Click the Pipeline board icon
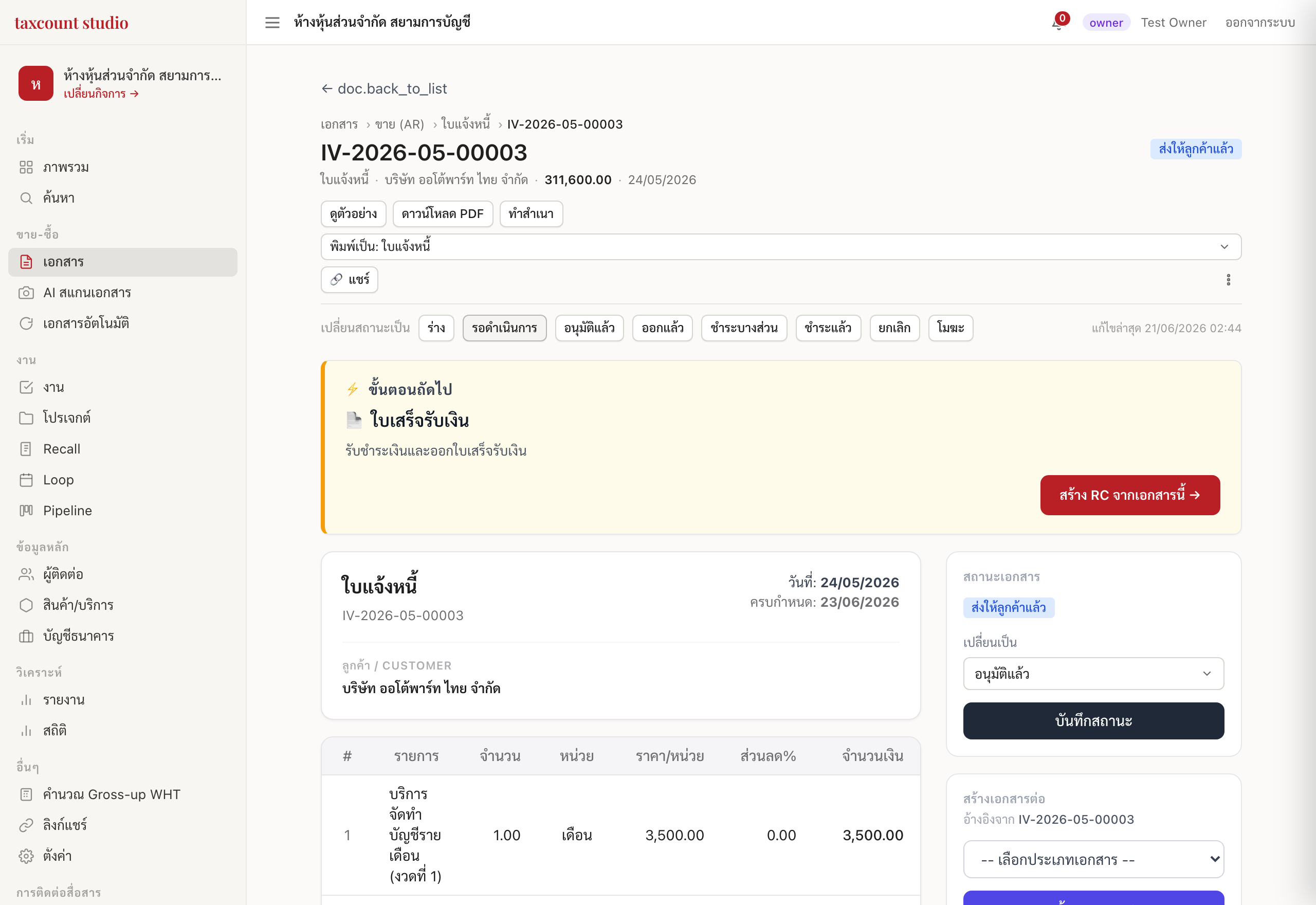Viewport: 1316px width, 905px height. (x=26, y=510)
